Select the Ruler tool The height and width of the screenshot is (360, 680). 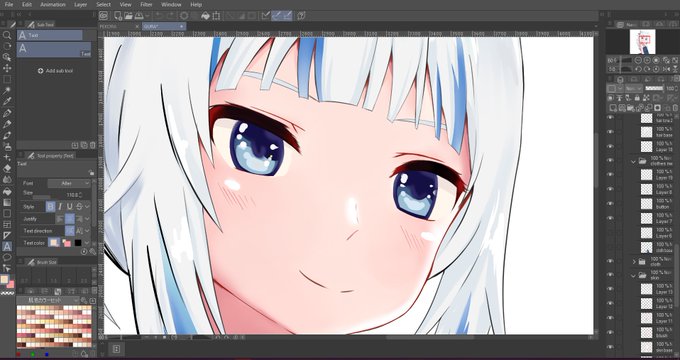(x=7, y=236)
